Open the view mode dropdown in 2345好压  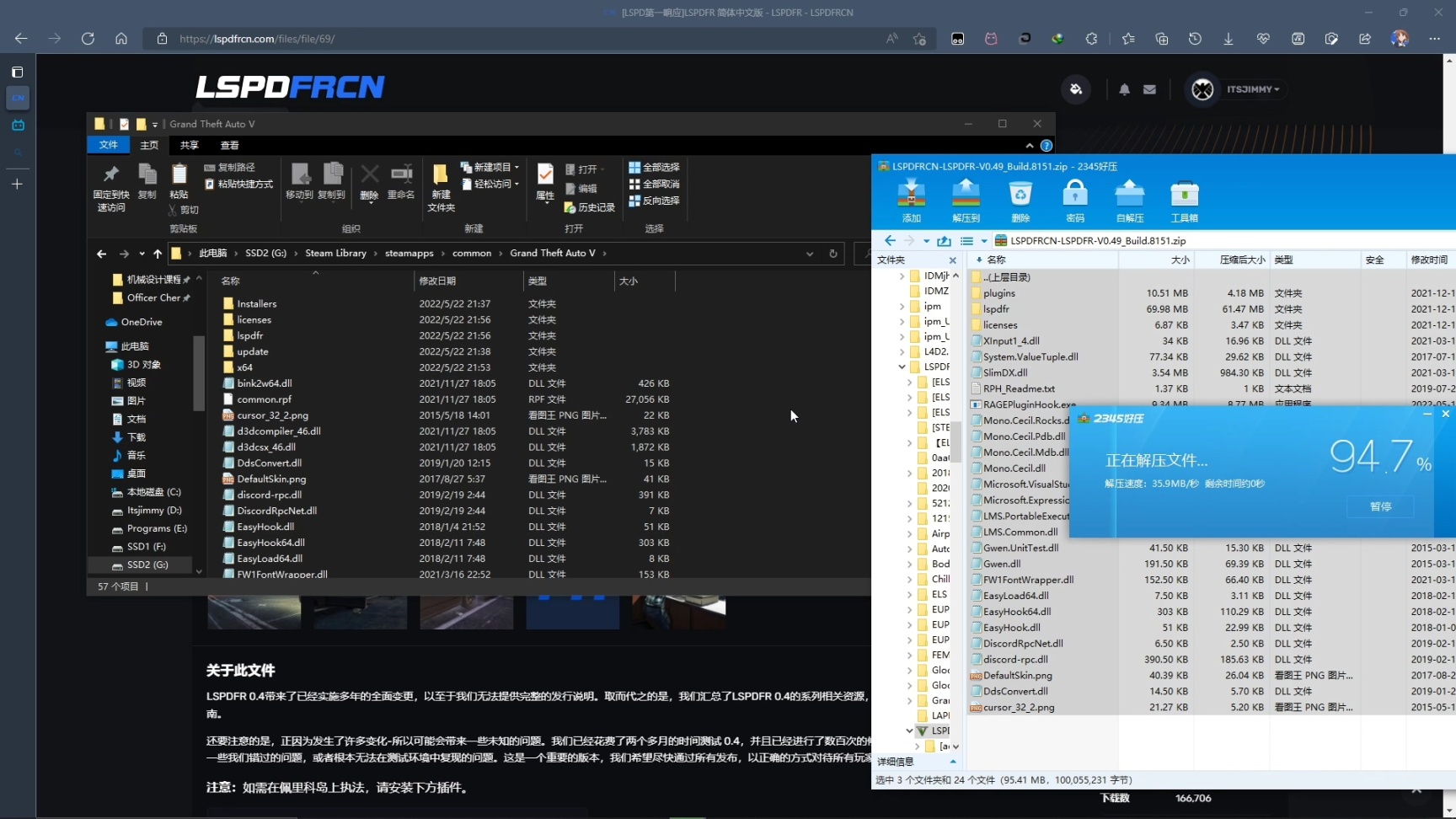click(983, 241)
